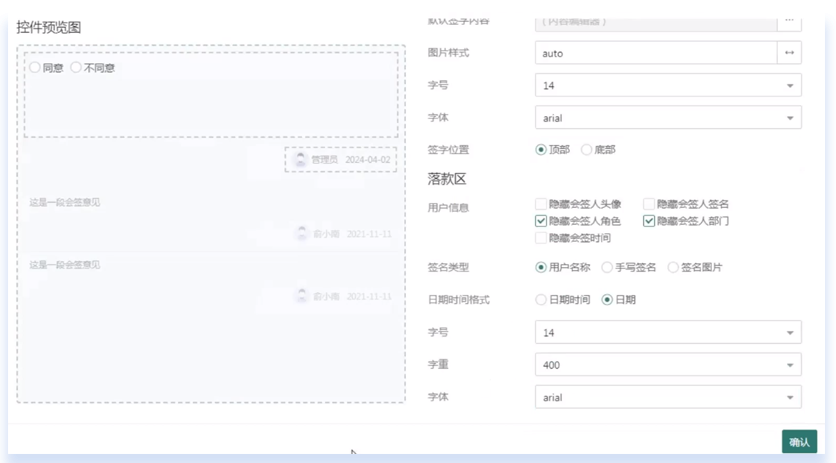The width and height of the screenshot is (836, 463).
Task: Click the 字重 label
Action: point(438,364)
